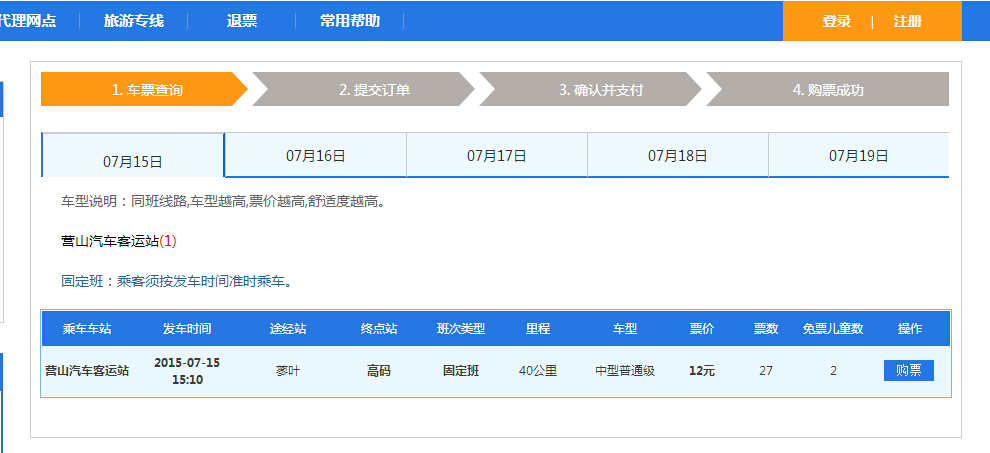Viewport: 990px width, 453px height.
Task: Select the 营山汽车客运站 station heading
Action: point(111,241)
